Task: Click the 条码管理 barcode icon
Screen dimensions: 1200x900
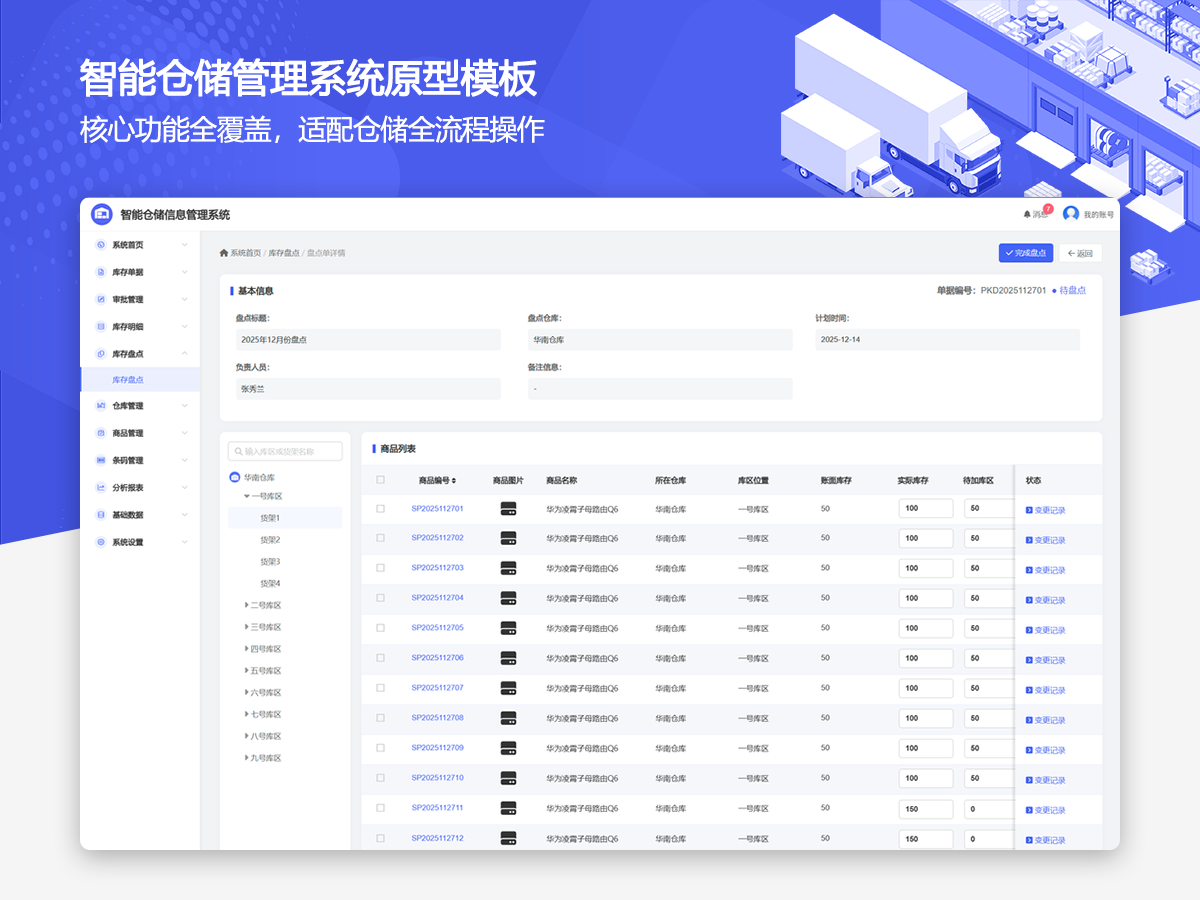Action: click(x=101, y=460)
